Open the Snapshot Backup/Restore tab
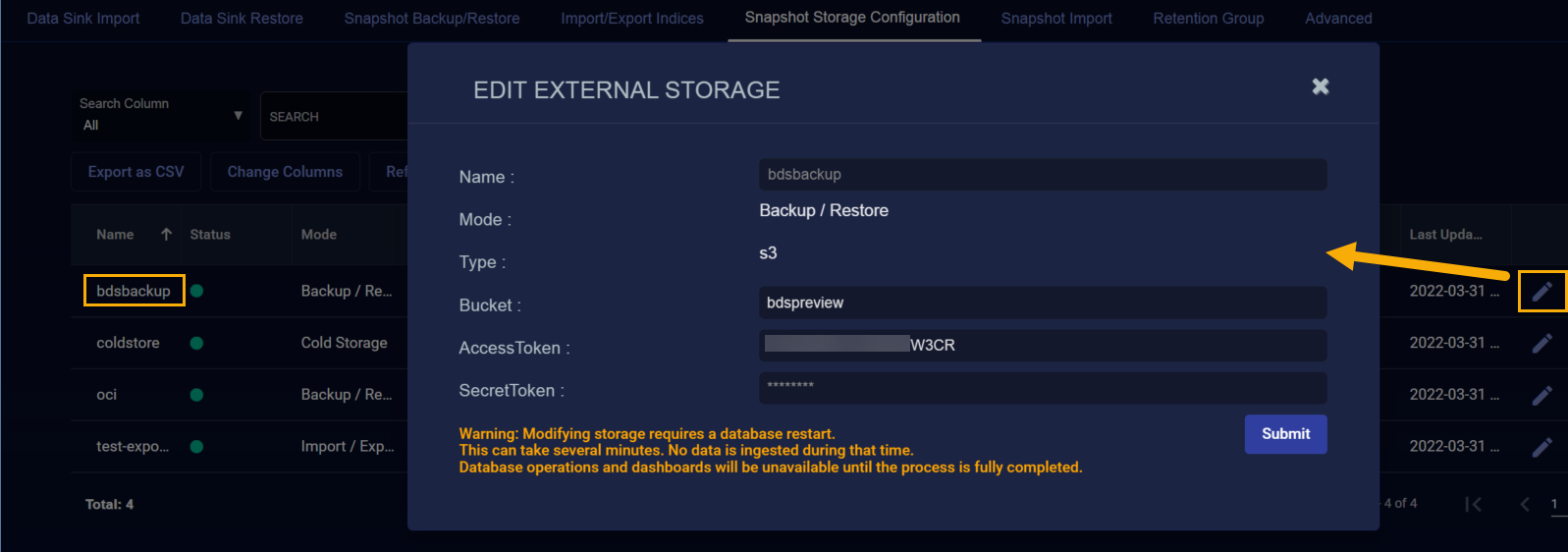Screen dimensions: 1568x552 pos(432,18)
